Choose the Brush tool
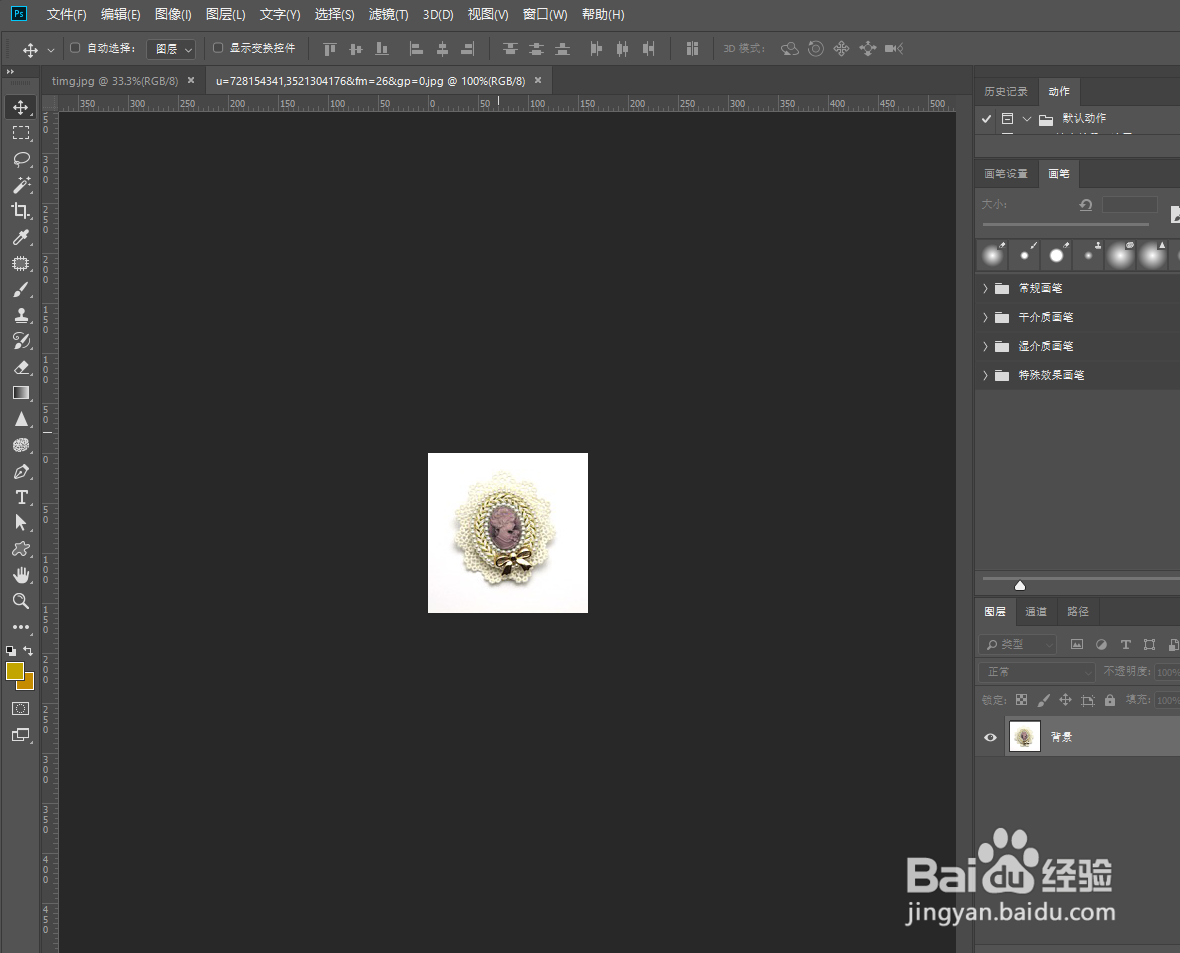This screenshot has height=953, width=1180. (22, 290)
